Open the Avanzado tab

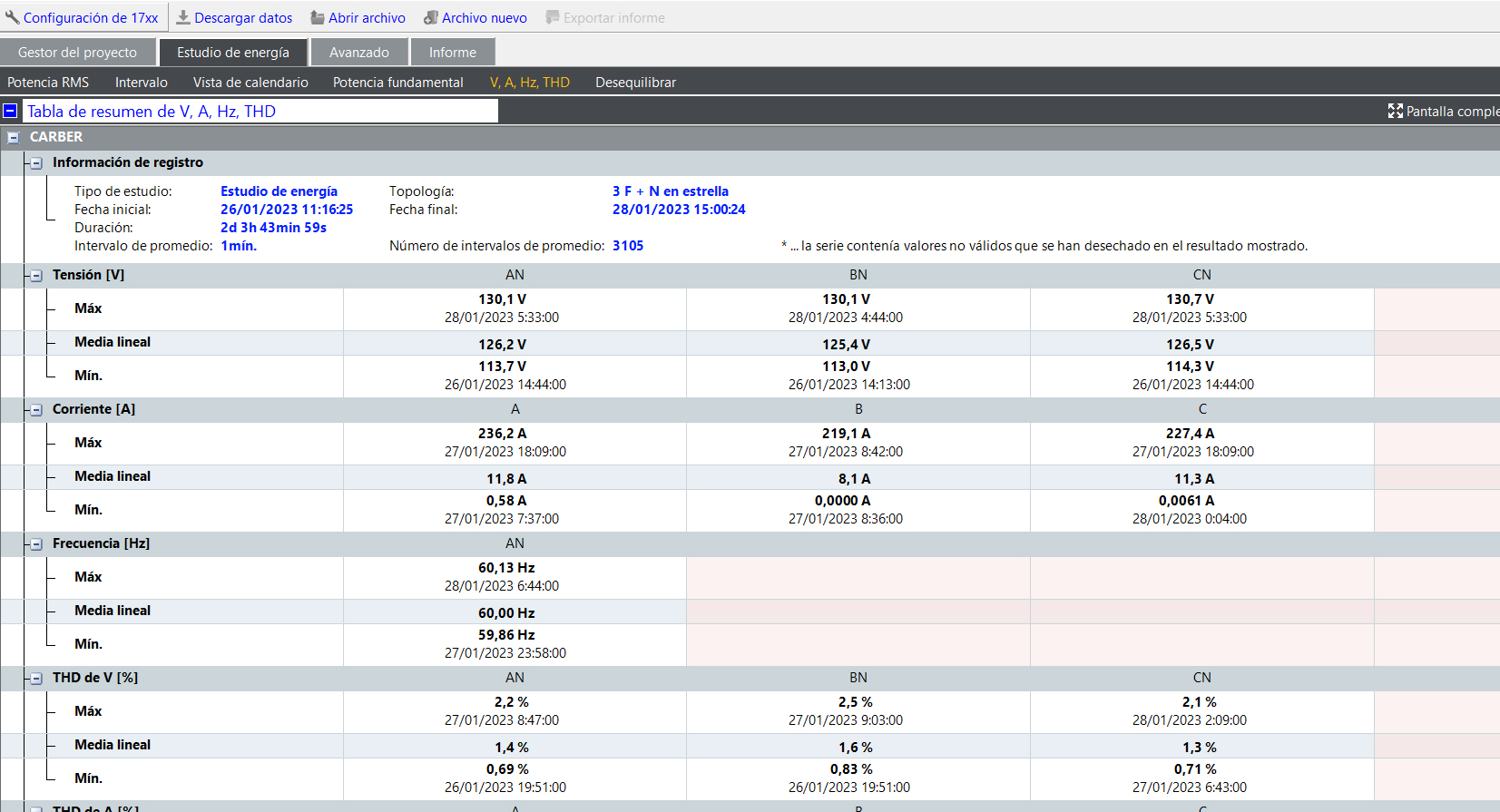[x=358, y=53]
